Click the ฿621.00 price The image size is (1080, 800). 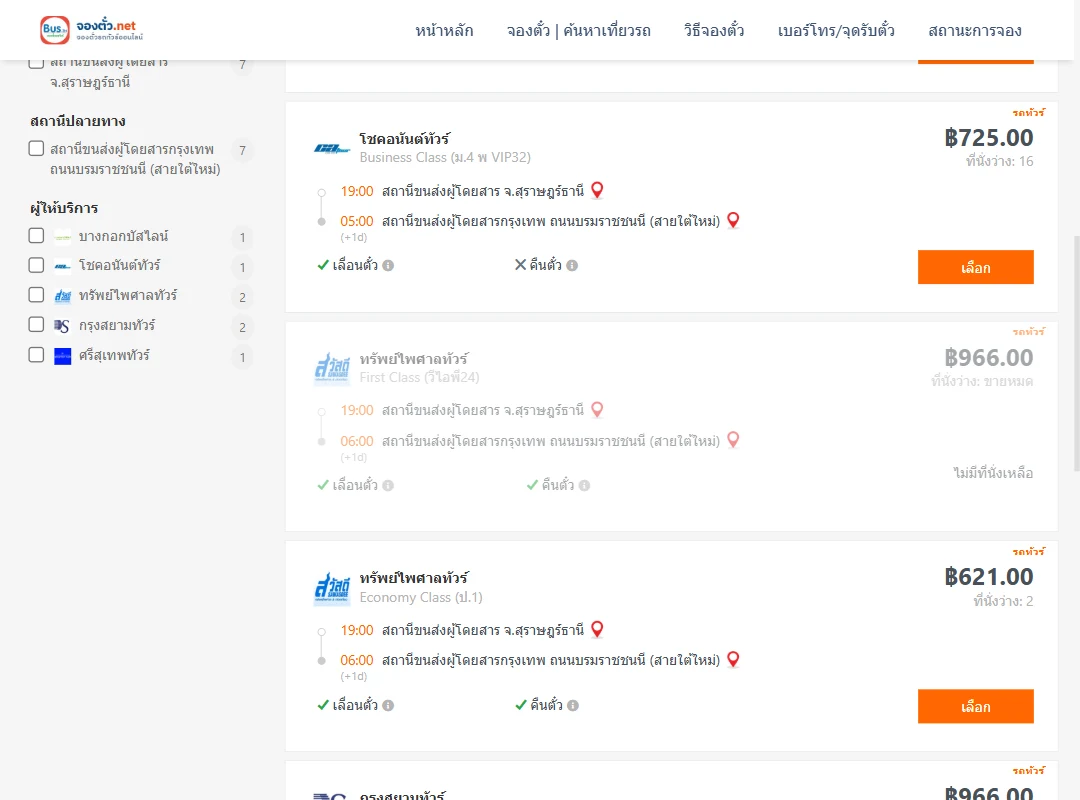point(989,577)
